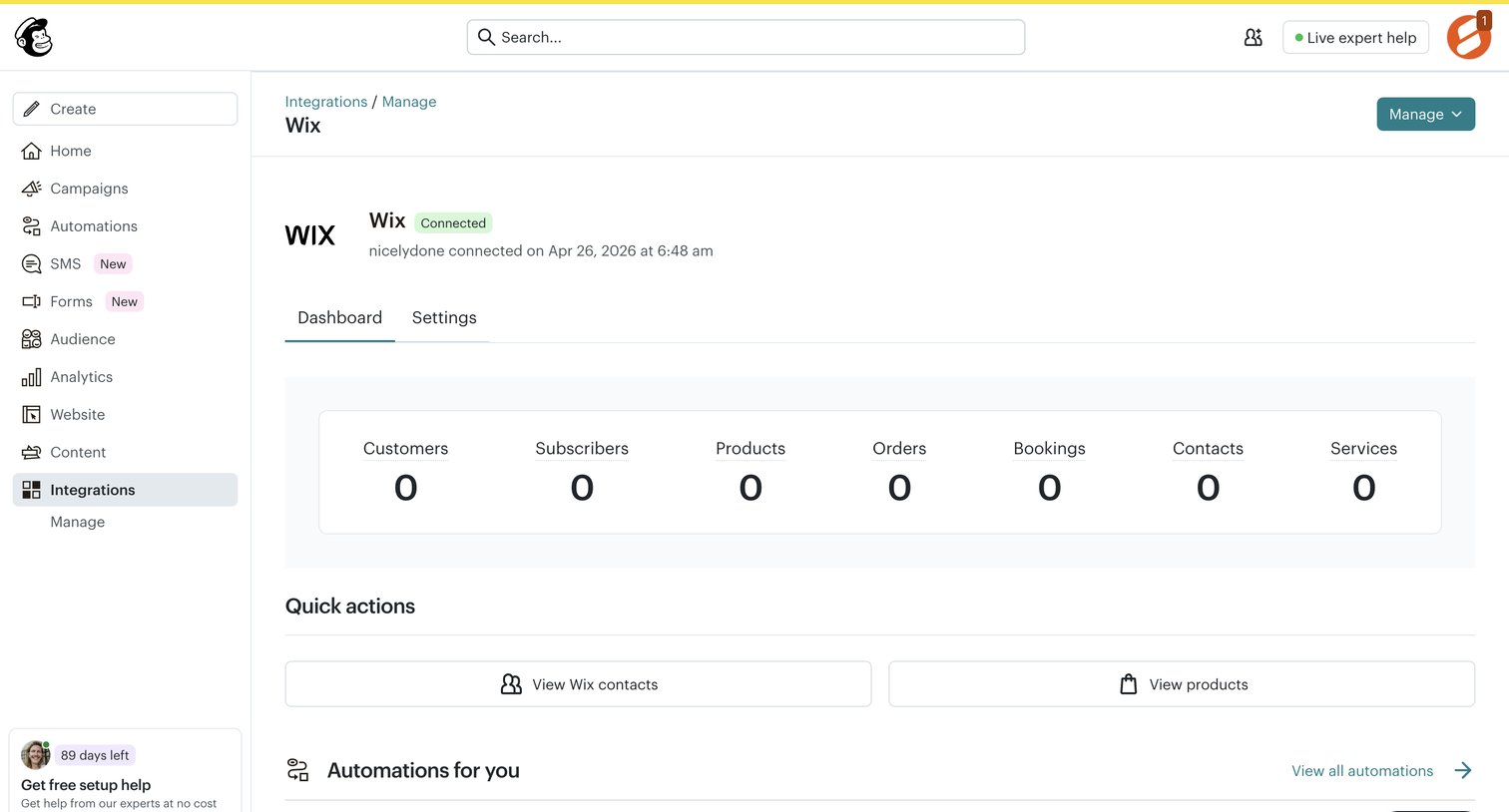Click the Integrations grid icon
1509x812 pixels.
pyautogui.click(x=32, y=490)
